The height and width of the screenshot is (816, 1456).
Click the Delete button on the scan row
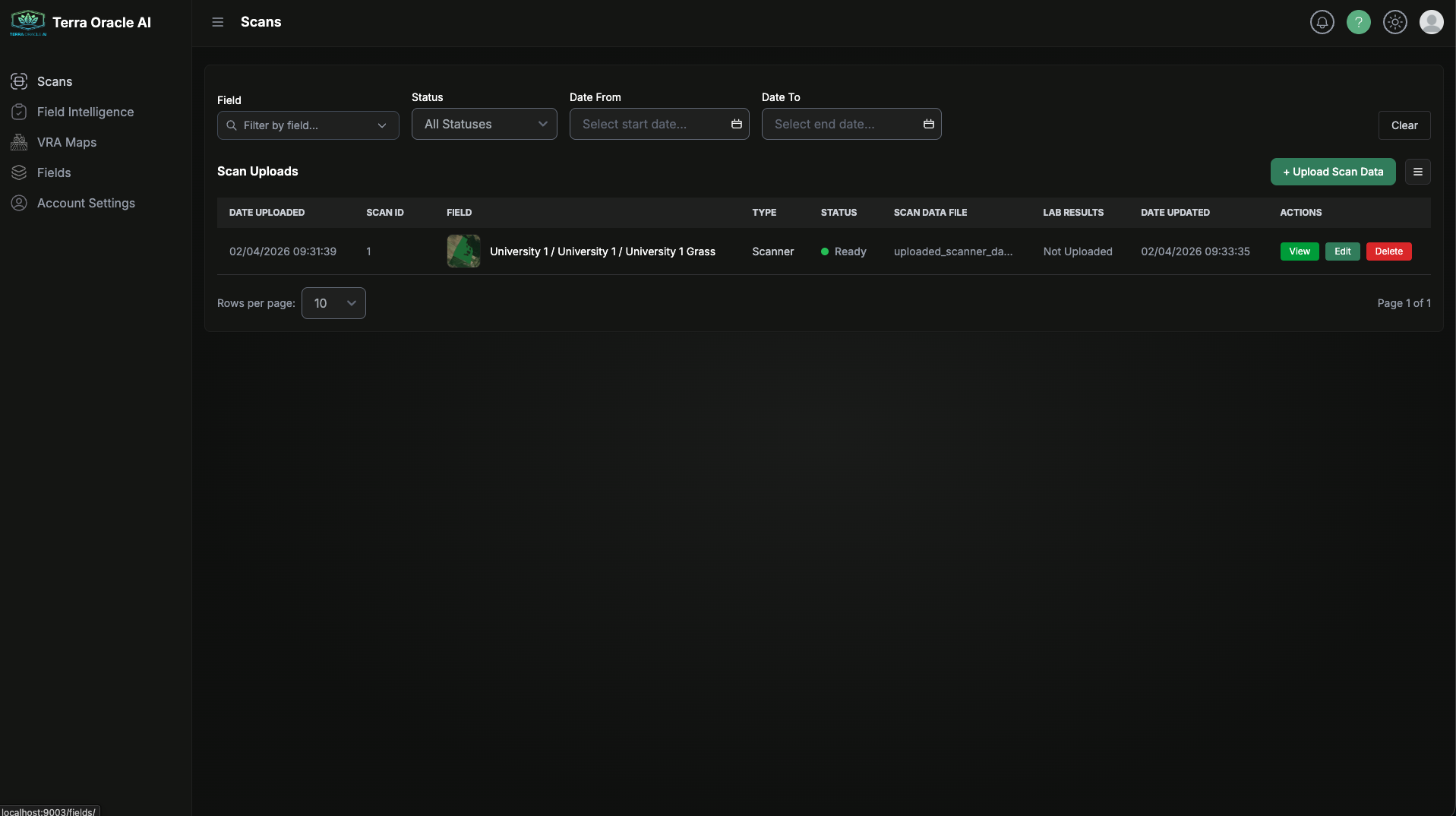[x=1388, y=251]
